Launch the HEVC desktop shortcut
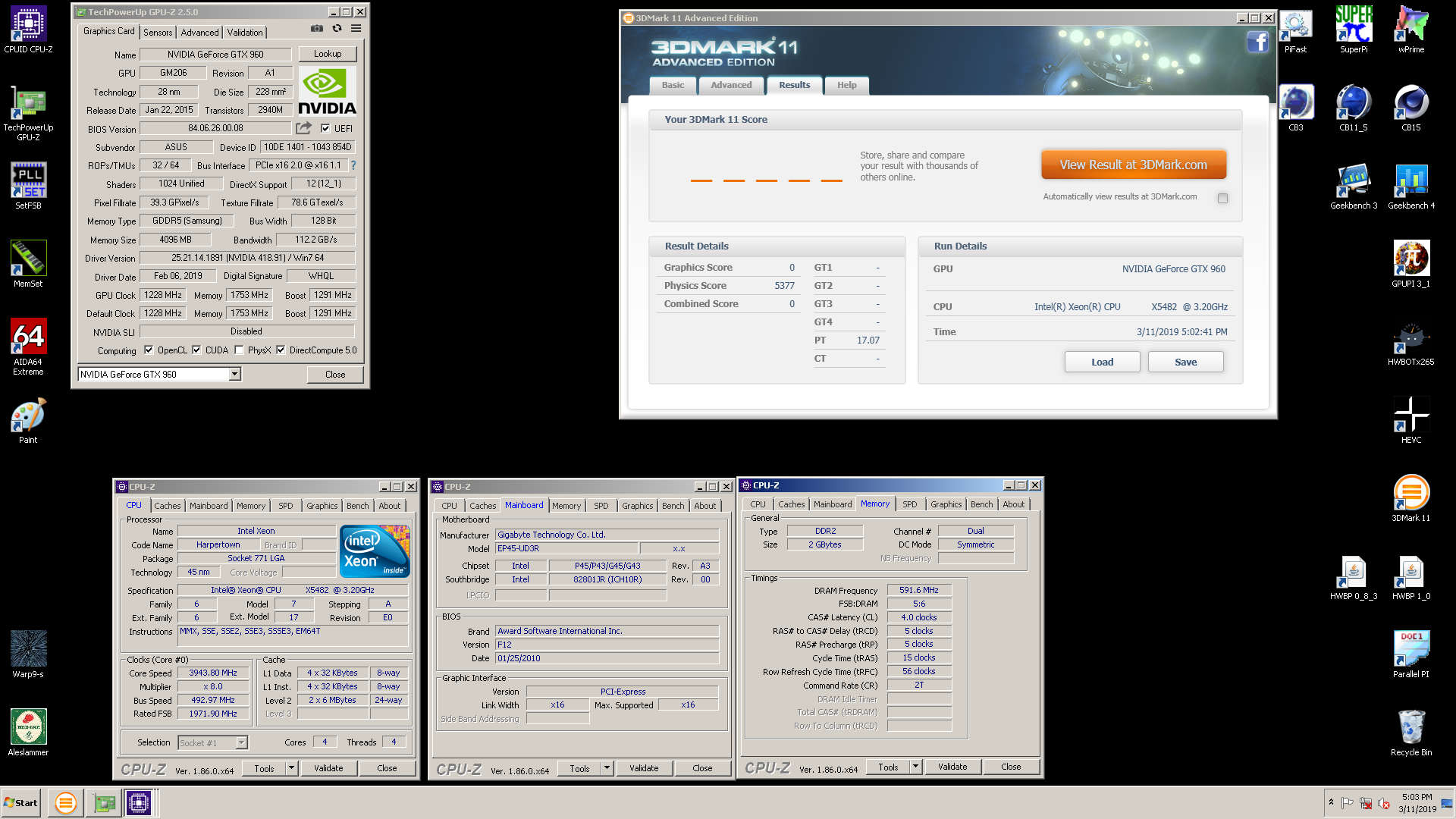This screenshot has height=819, width=1456. click(1411, 420)
